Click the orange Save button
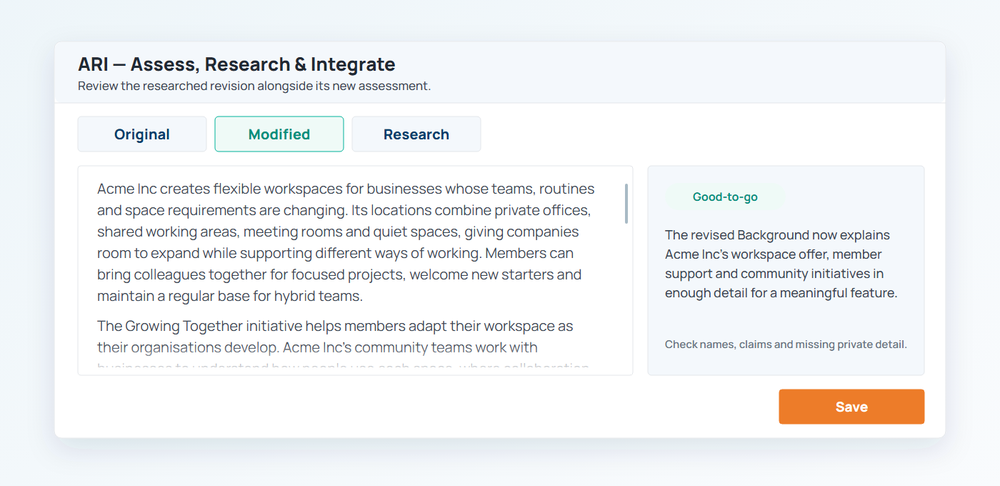The image size is (1000, 486). [x=851, y=407]
